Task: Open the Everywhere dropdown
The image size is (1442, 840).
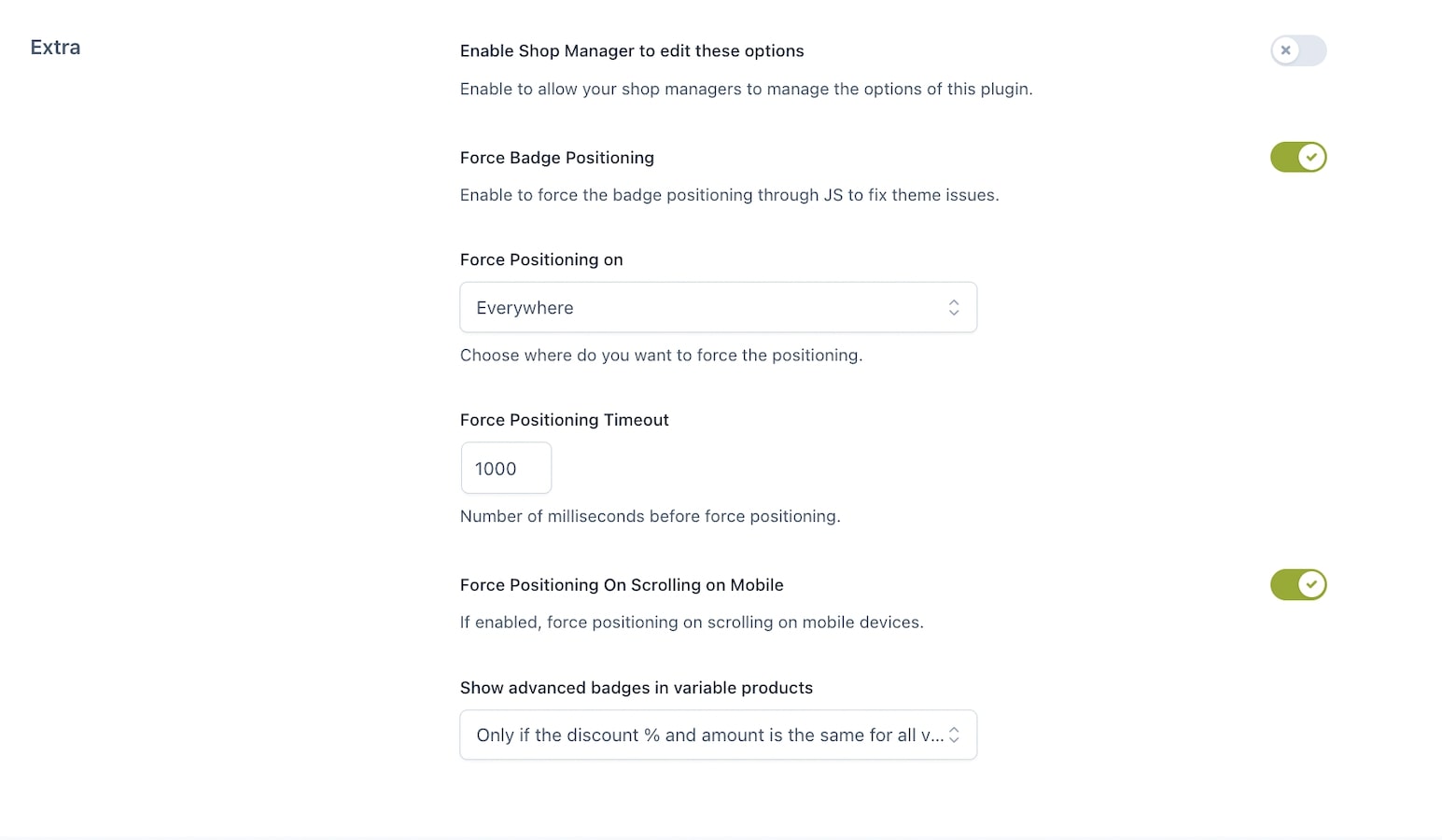Action: coord(718,307)
